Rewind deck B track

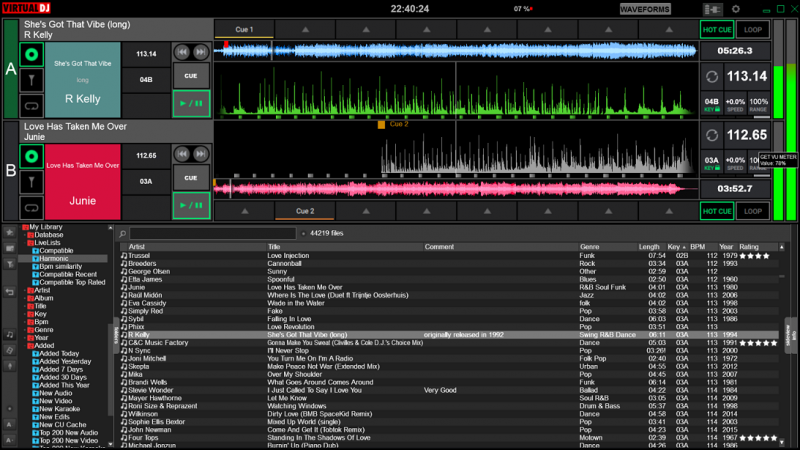click(182, 154)
